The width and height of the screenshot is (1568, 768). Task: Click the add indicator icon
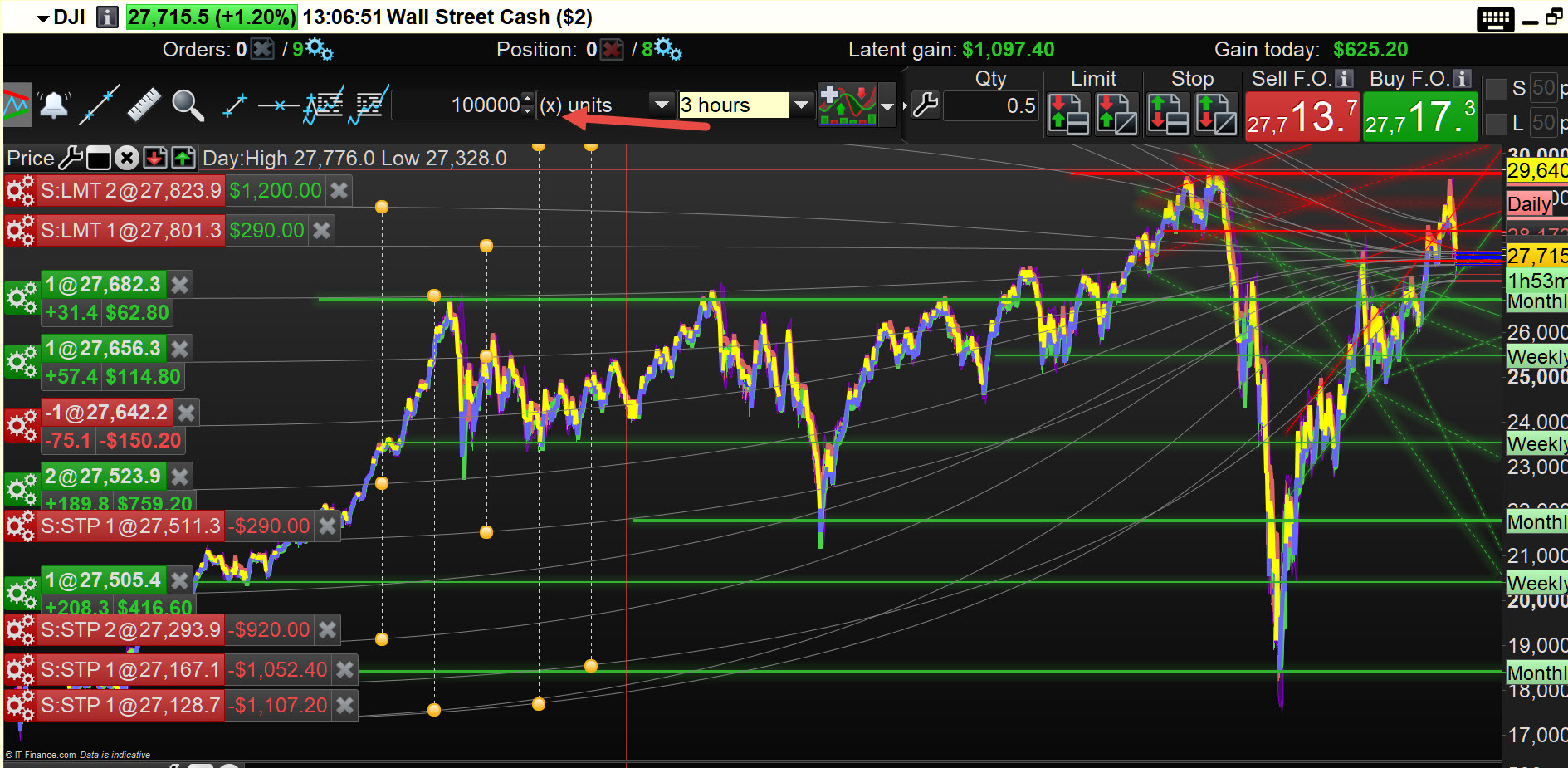coord(847,105)
